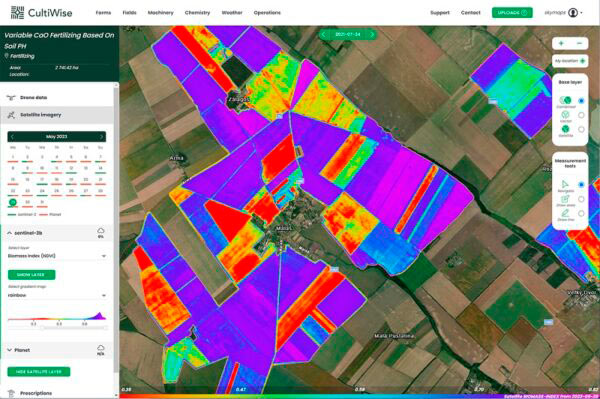Click the gradient histogram range slider
Image resolution: width=600 pixels, height=399 pixels.
57,328
